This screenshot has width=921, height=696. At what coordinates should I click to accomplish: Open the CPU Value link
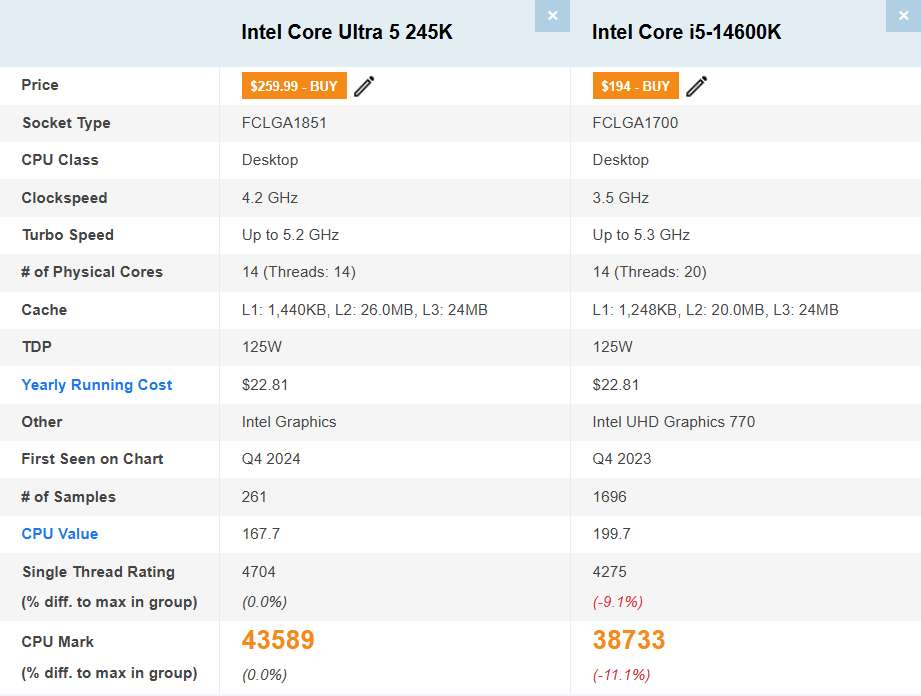point(59,534)
